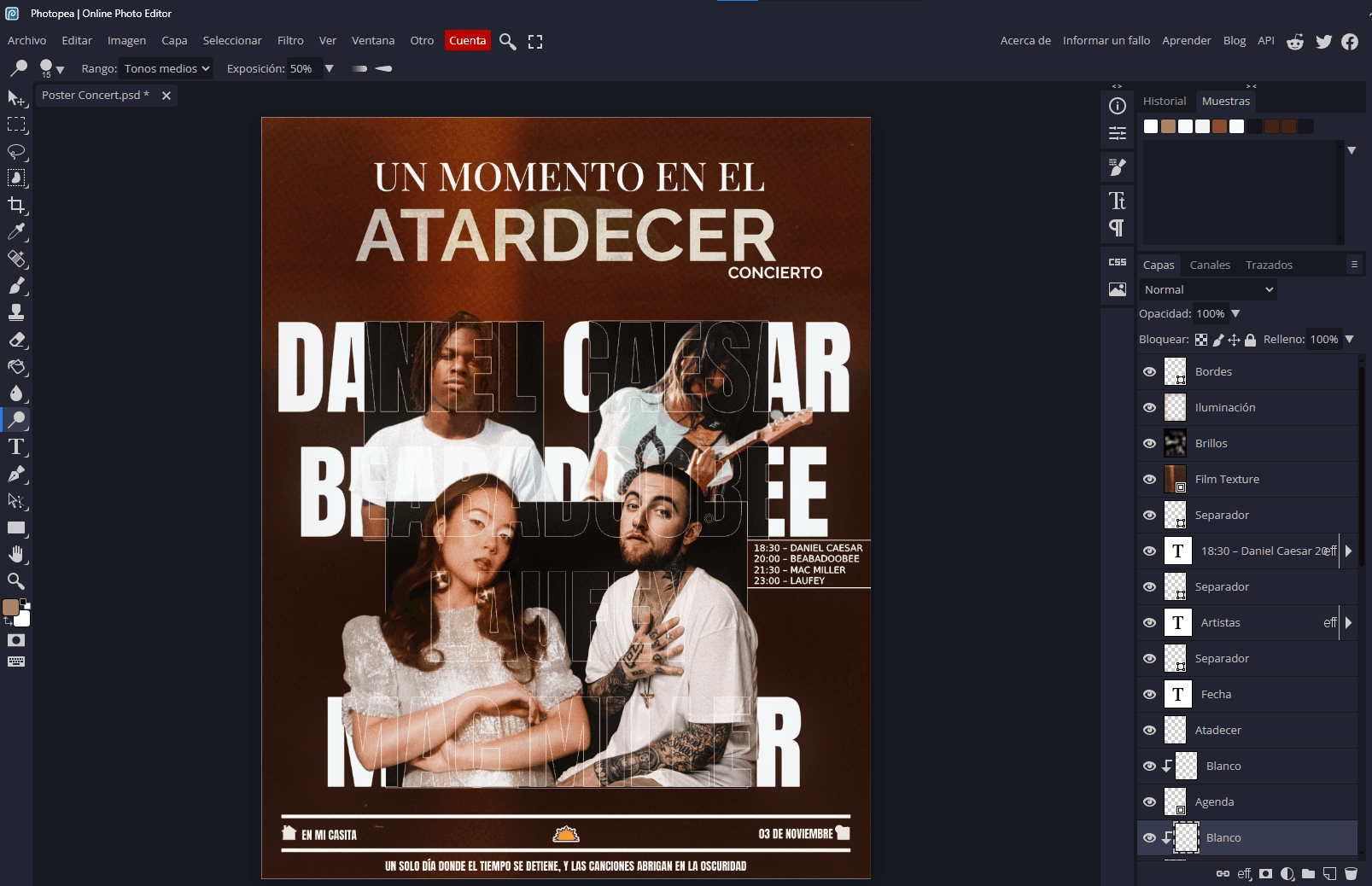Screen dimensions: 1372x886
Task: Select the Crop tool
Action: pos(16,205)
